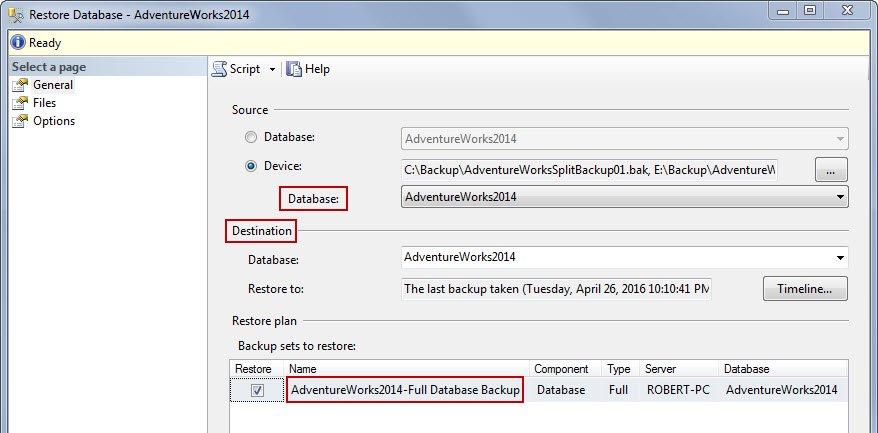This screenshot has width=878, height=433.
Task: Open the Files page
Action: tap(44, 103)
